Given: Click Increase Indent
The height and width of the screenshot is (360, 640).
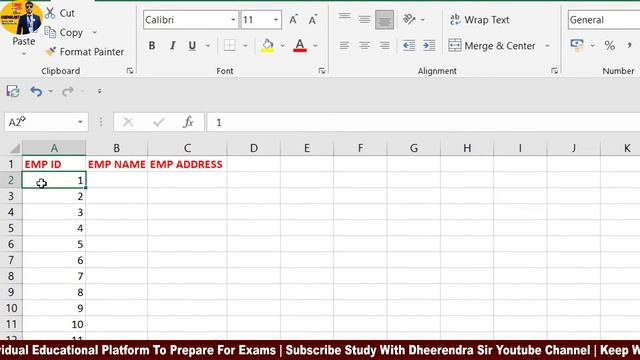Looking at the screenshot, I should tap(429, 45).
